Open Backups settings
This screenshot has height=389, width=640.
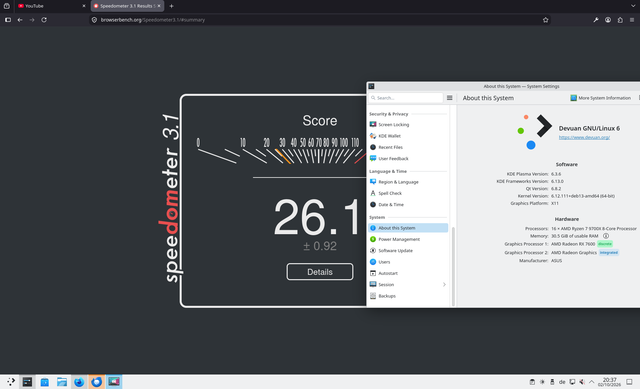point(408,296)
